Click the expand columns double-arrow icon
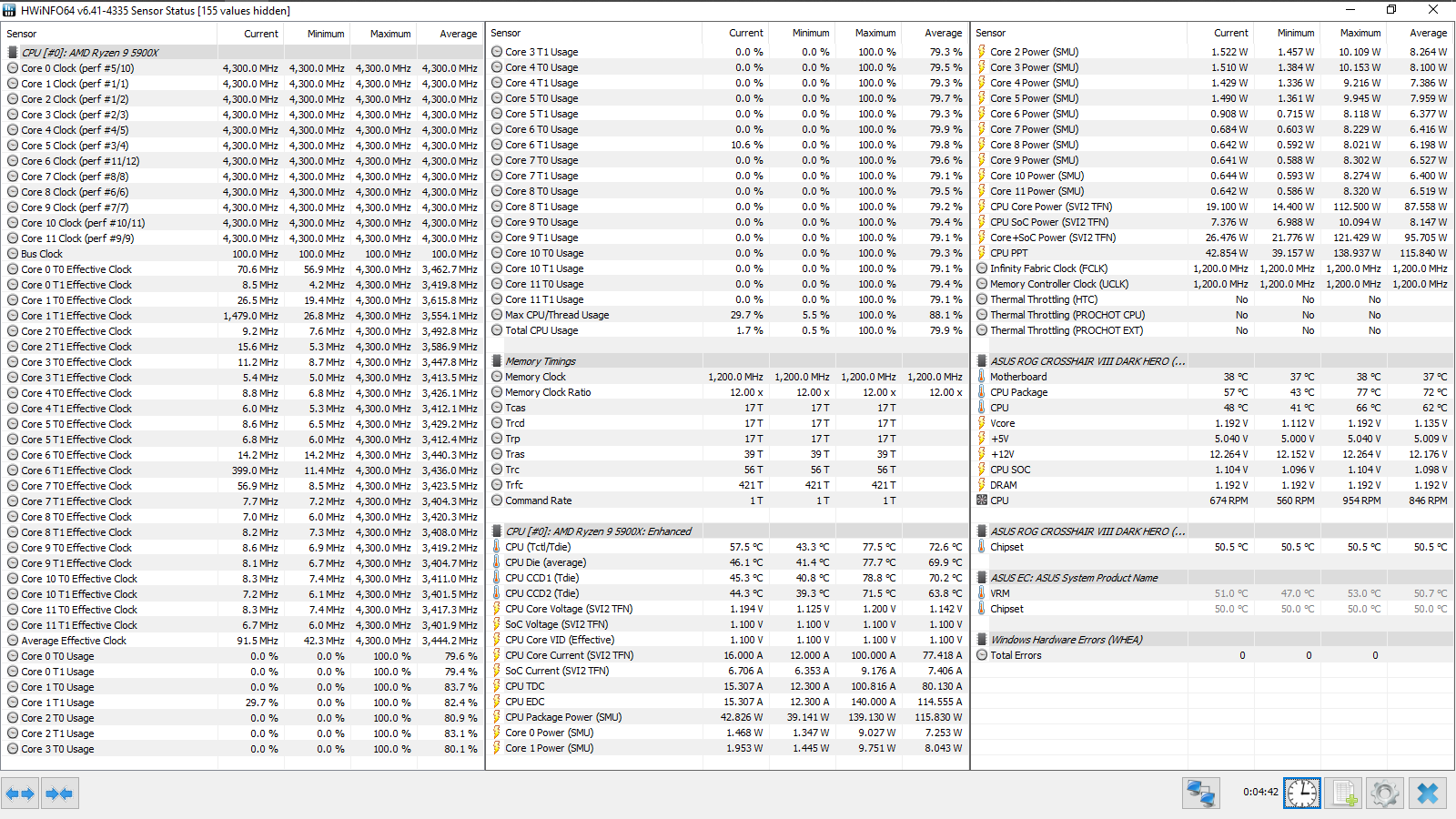The image size is (1456, 819). coord(20,794)
